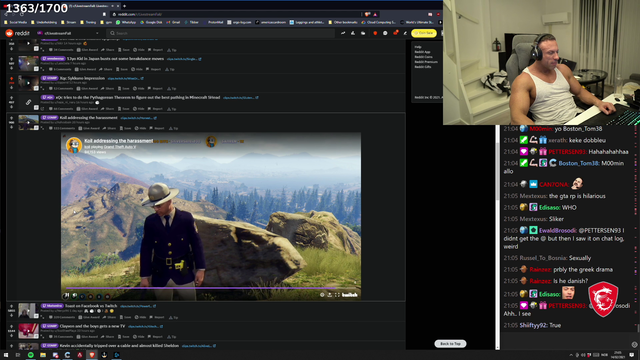
Task: Open Spotify from the taskbar
Action: pos(31,355)
